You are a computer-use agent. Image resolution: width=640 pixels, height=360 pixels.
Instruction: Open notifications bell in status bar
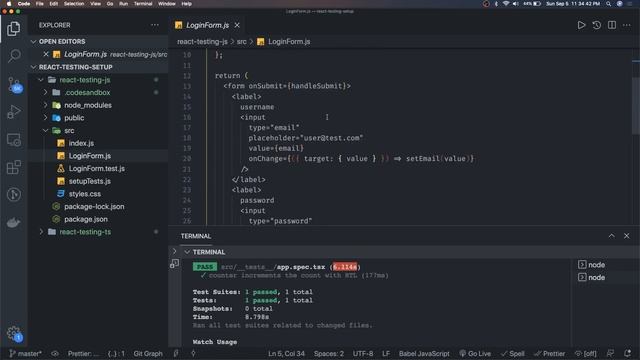(x=627, y=353)
